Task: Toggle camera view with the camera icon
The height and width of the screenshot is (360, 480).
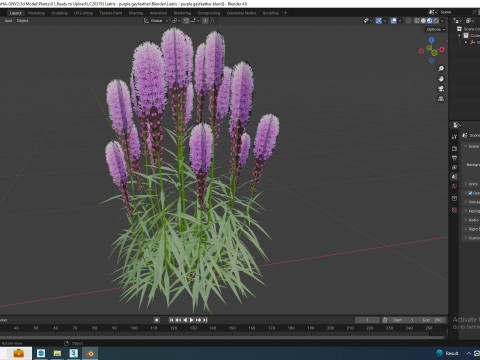Action: [x=441, y=89]
